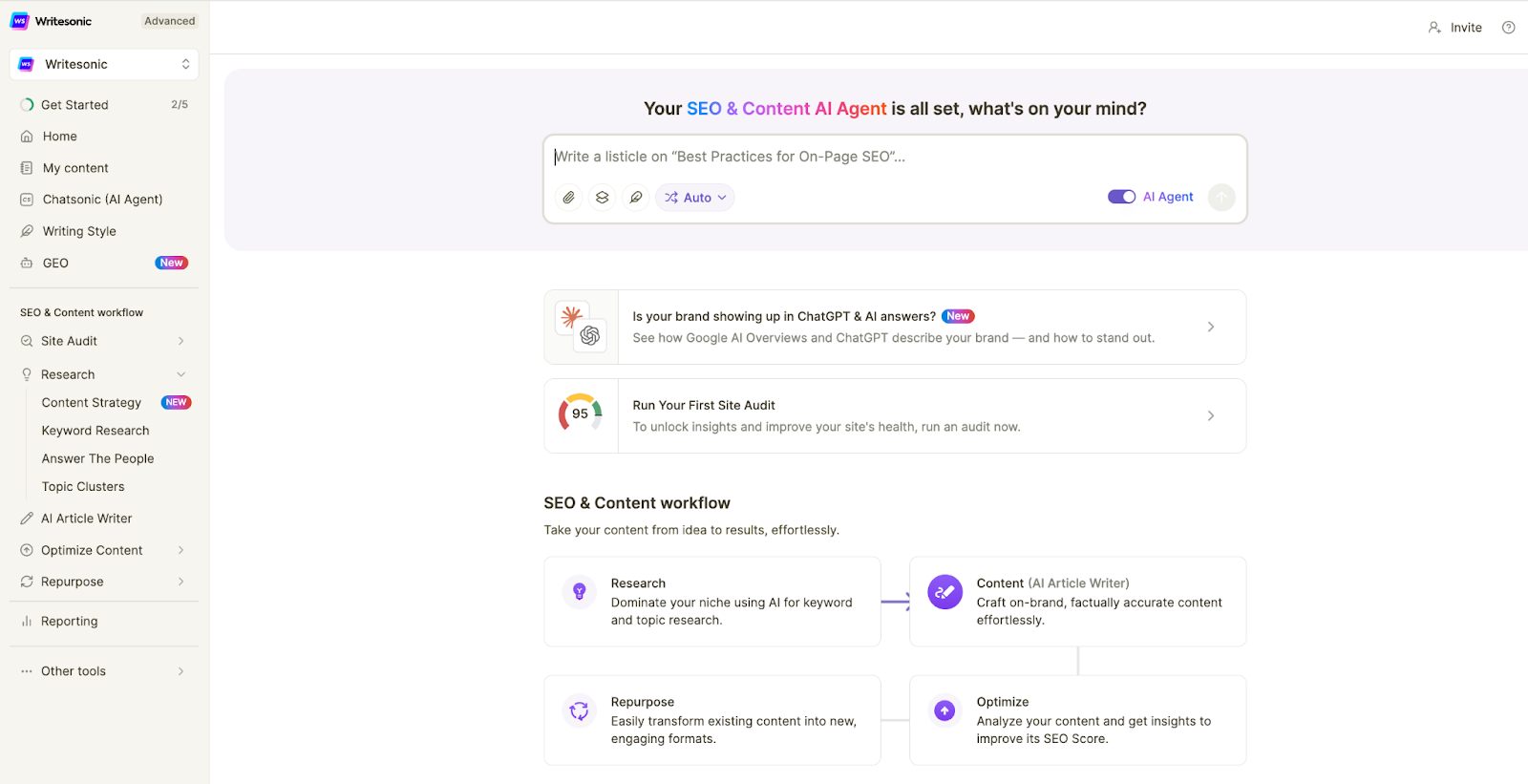This screenshot has height=784, width=1528.
Task: Click the Writing Style feather icon in sidebar
Action: pyautogui.click(x=27, y=231)
